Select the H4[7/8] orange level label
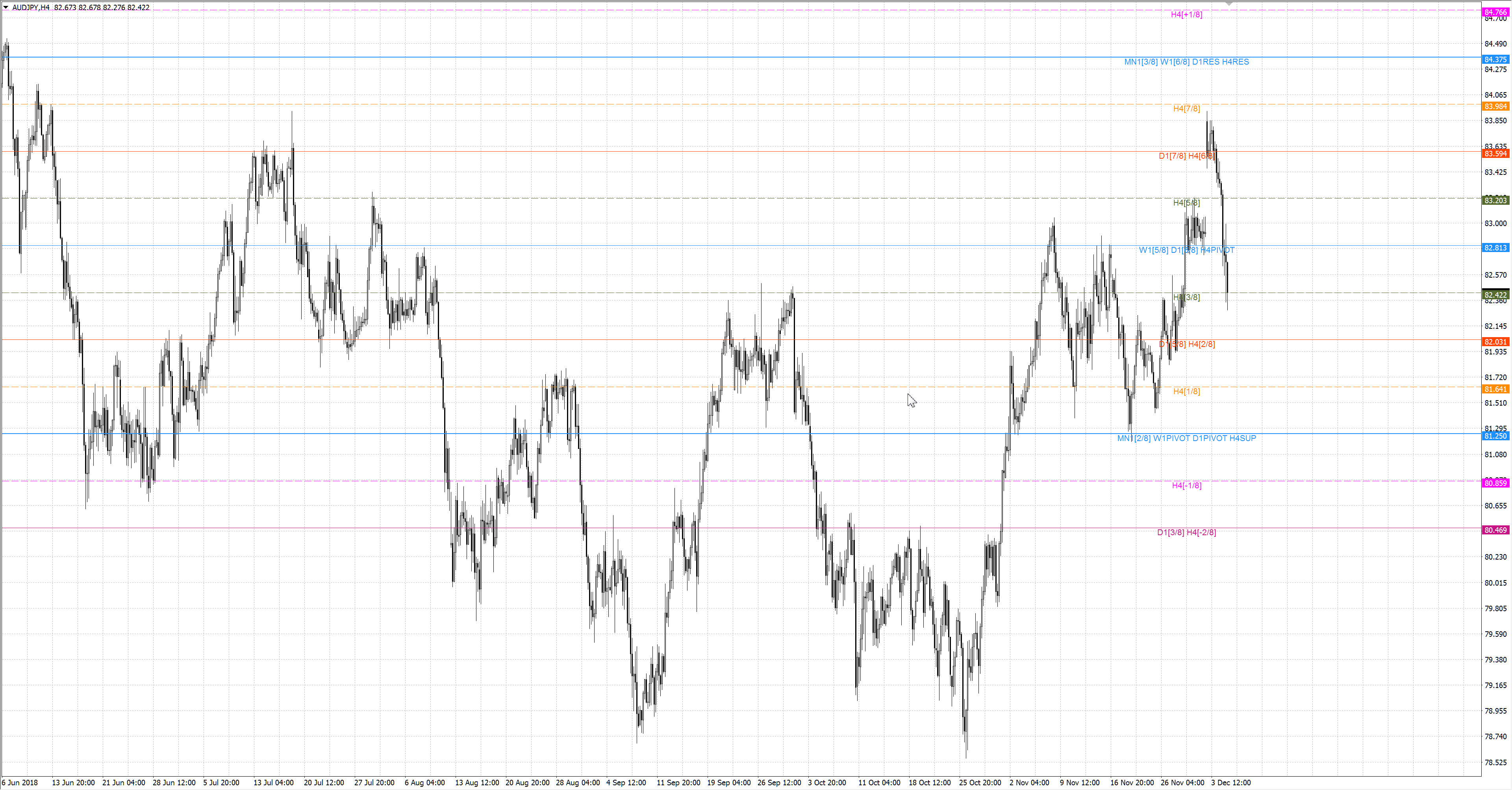1512x790 pixels. tap(1186, 109)
